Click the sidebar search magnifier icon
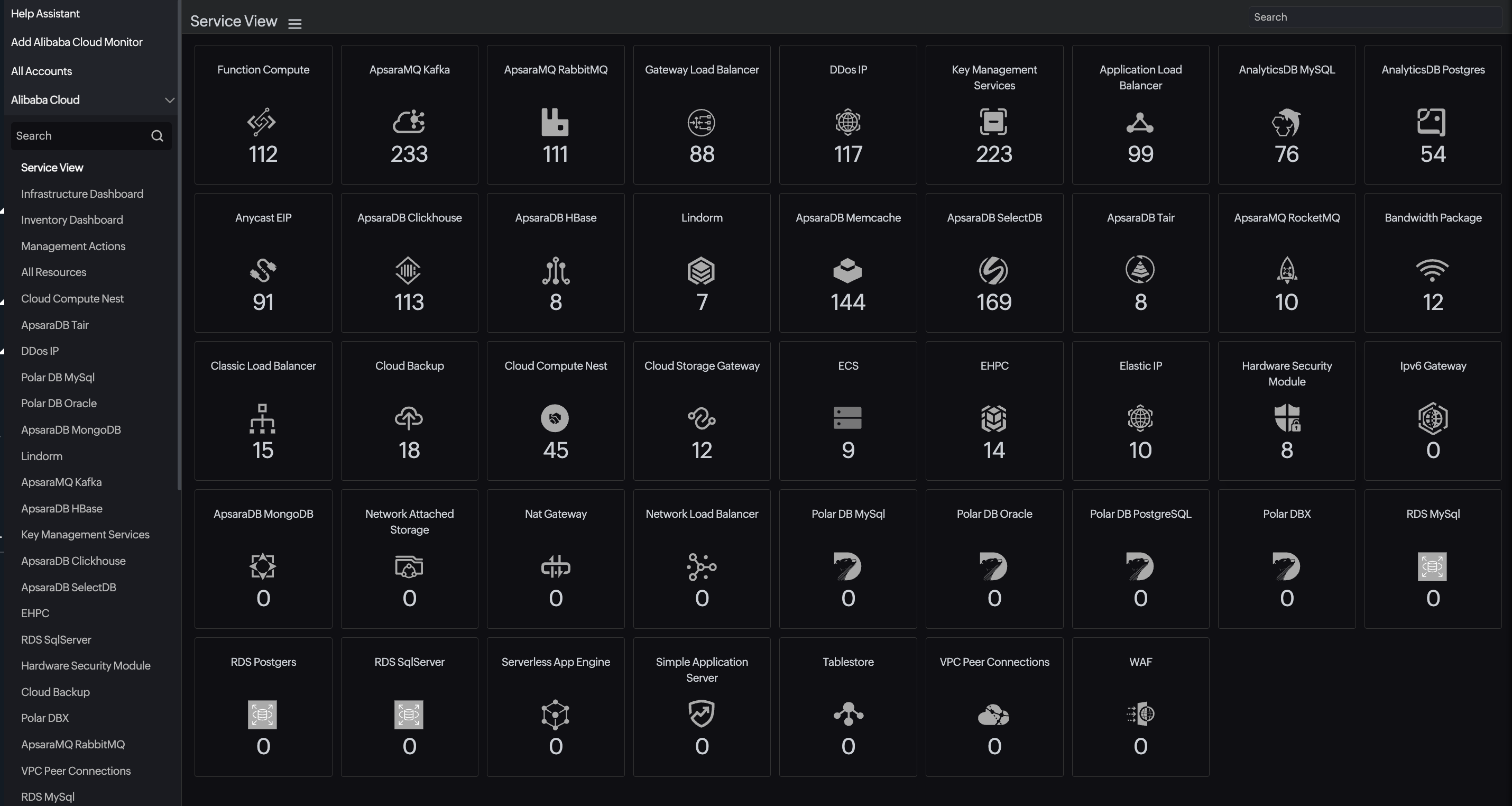The height and width of the screenshot is (806, 1512). coord(156,135)
